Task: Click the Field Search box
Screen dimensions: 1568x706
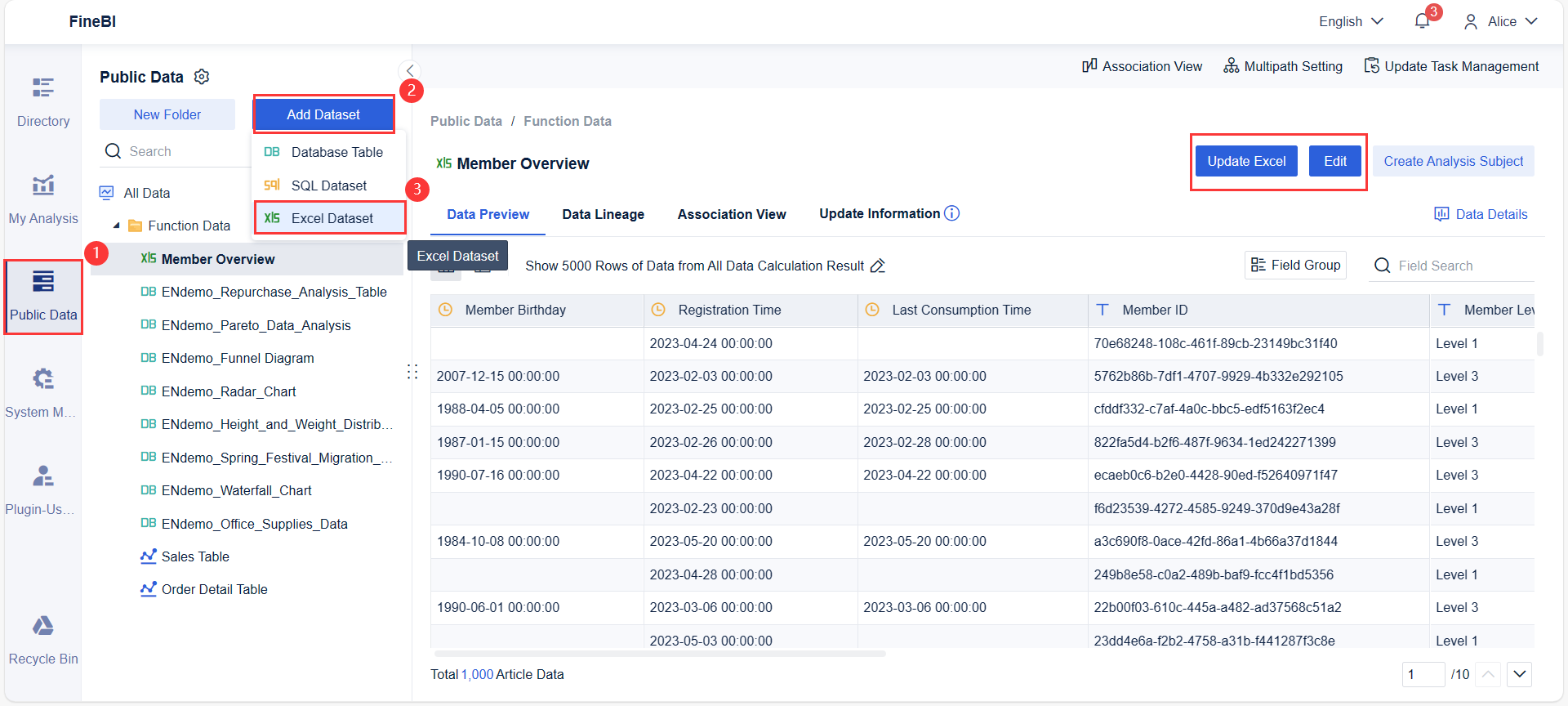Action: (1451, 266)
